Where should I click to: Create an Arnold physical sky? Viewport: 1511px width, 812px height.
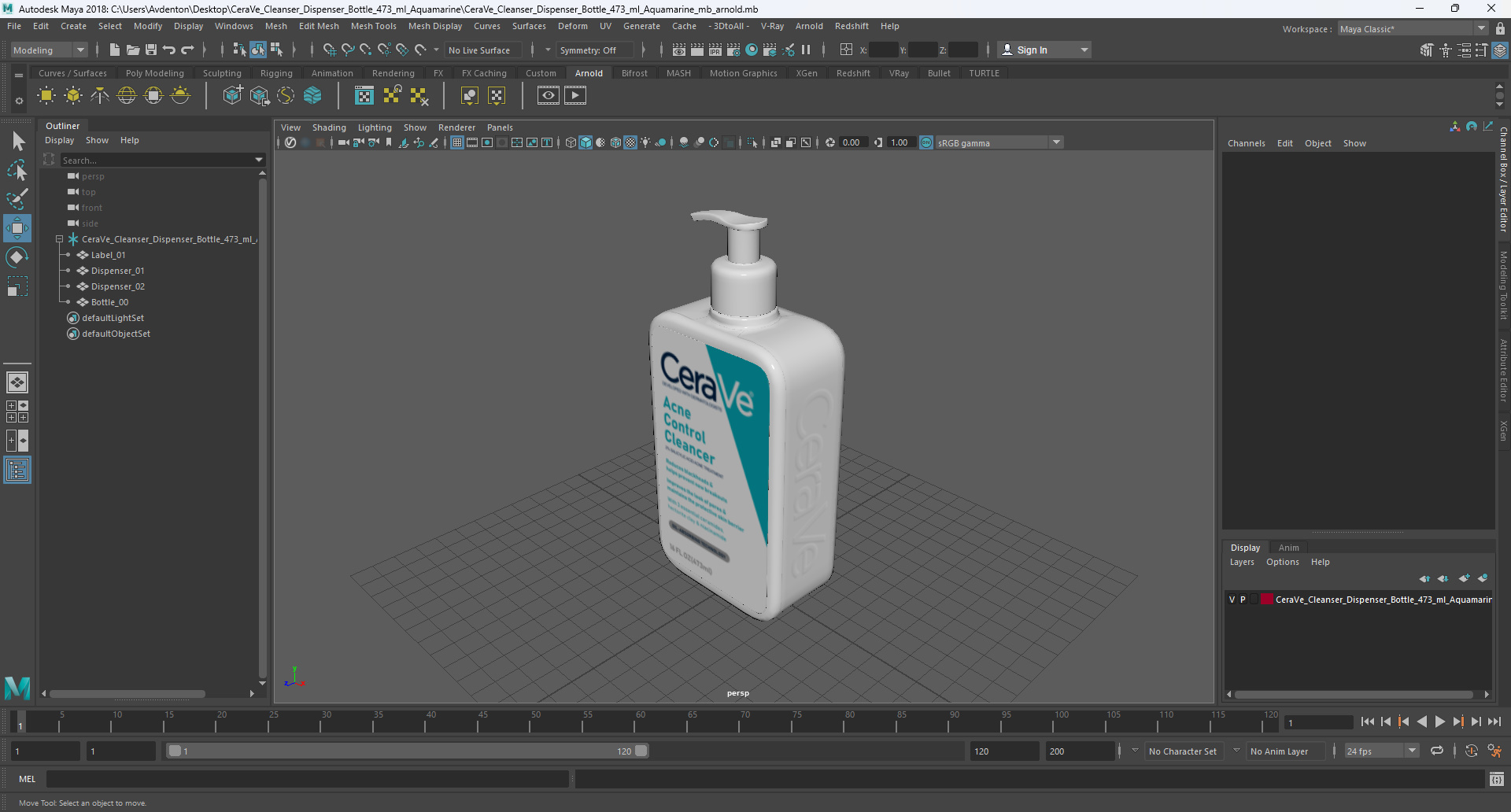click(x=180, y=96)
